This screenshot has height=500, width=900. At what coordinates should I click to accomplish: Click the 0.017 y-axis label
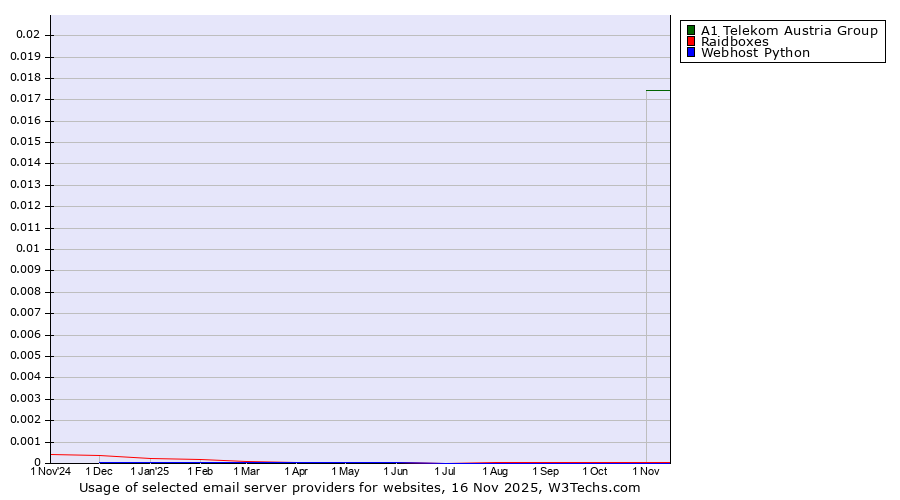coord(26,99)
